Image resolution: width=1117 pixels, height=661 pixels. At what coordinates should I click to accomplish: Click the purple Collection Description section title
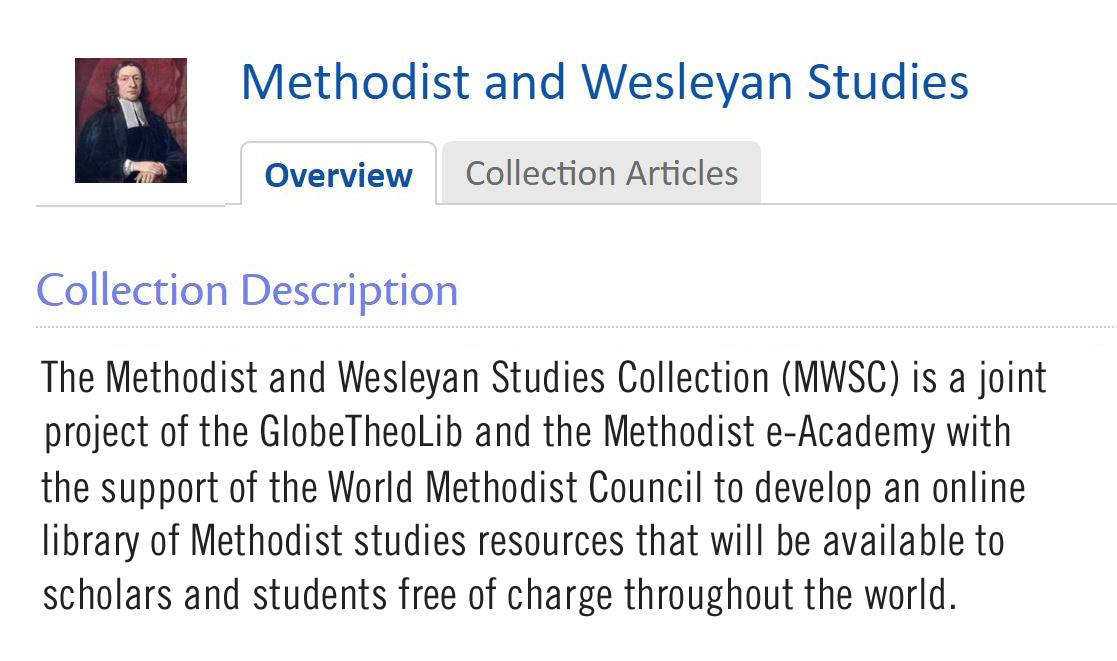click(246, 290)
